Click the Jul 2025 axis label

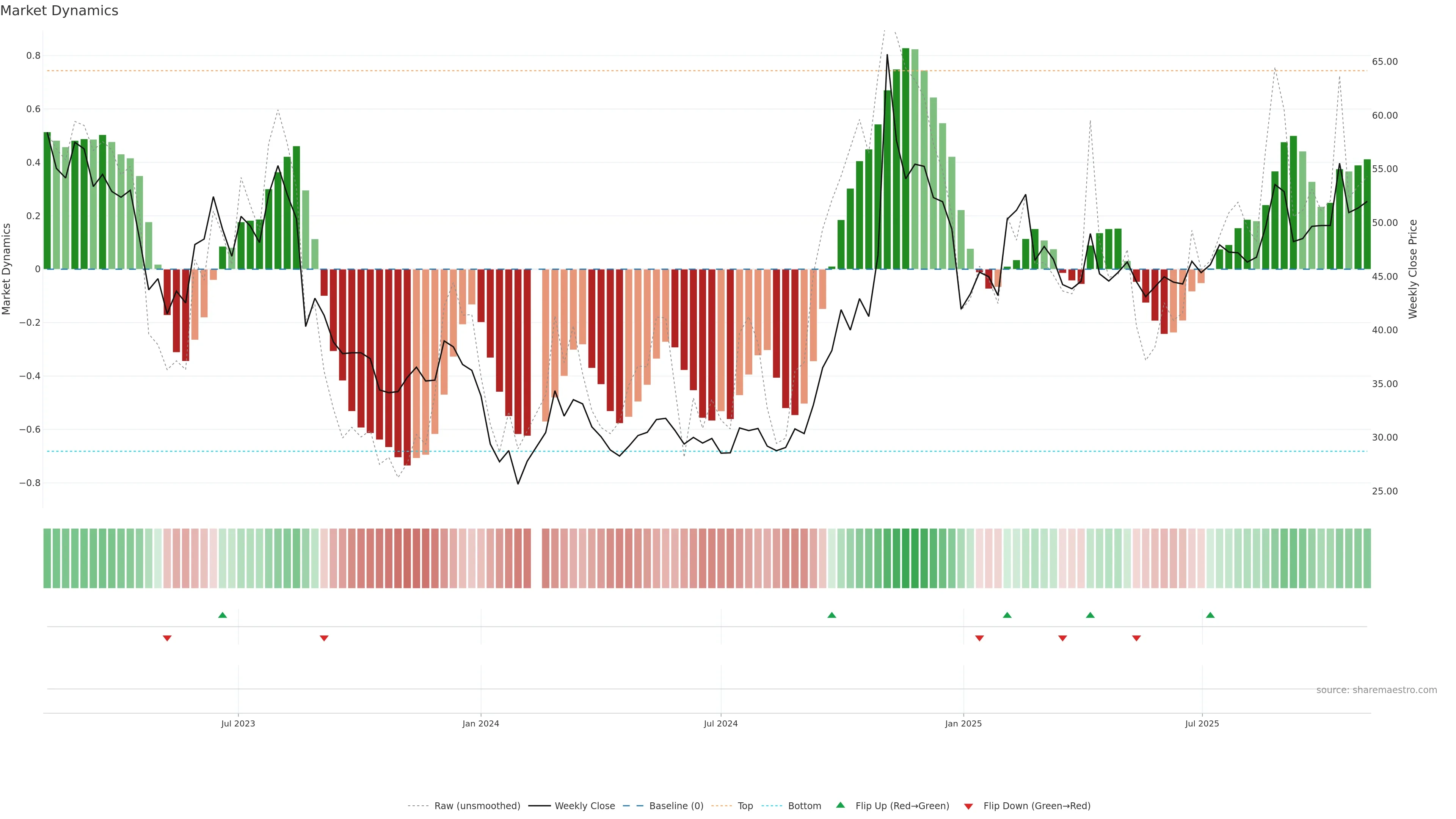(x=1202, y=723)
